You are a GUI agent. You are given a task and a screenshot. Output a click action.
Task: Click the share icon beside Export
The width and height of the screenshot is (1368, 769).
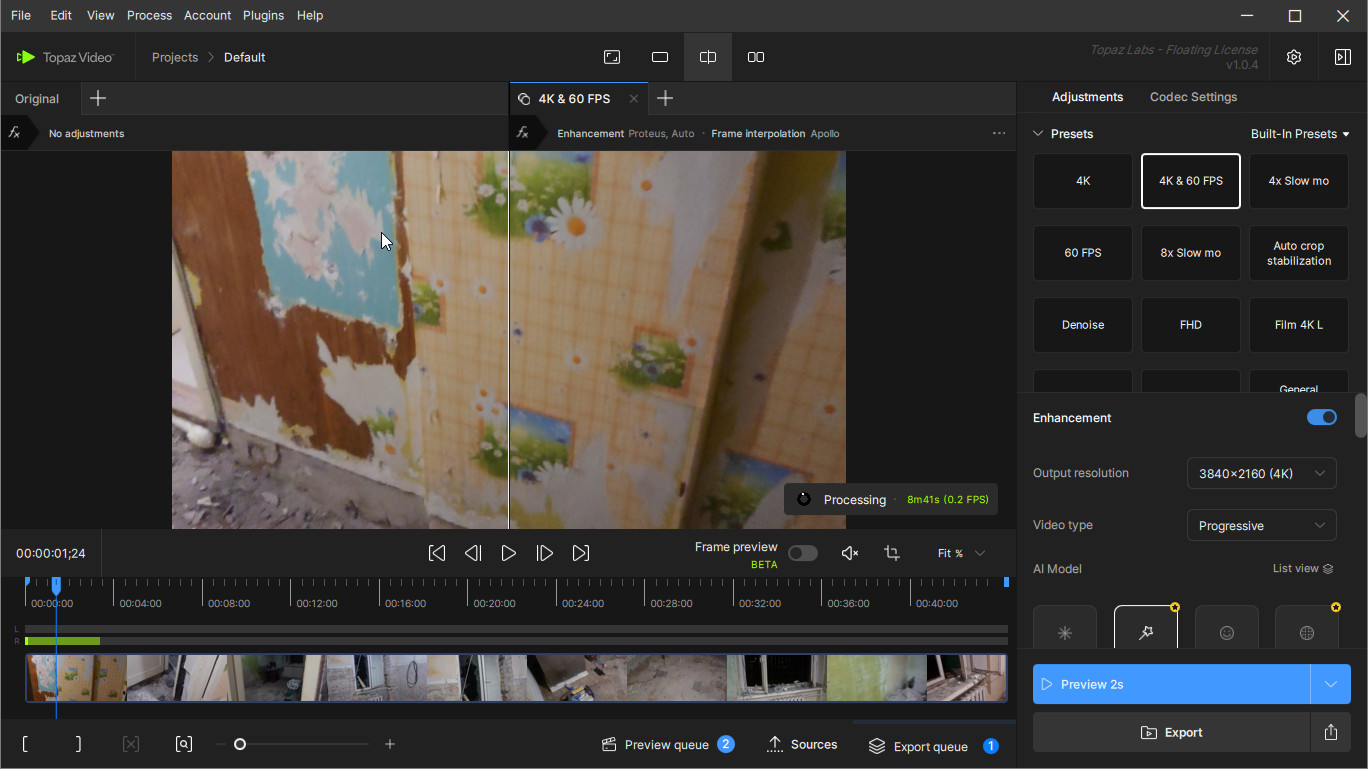(x=1330, y=732)
